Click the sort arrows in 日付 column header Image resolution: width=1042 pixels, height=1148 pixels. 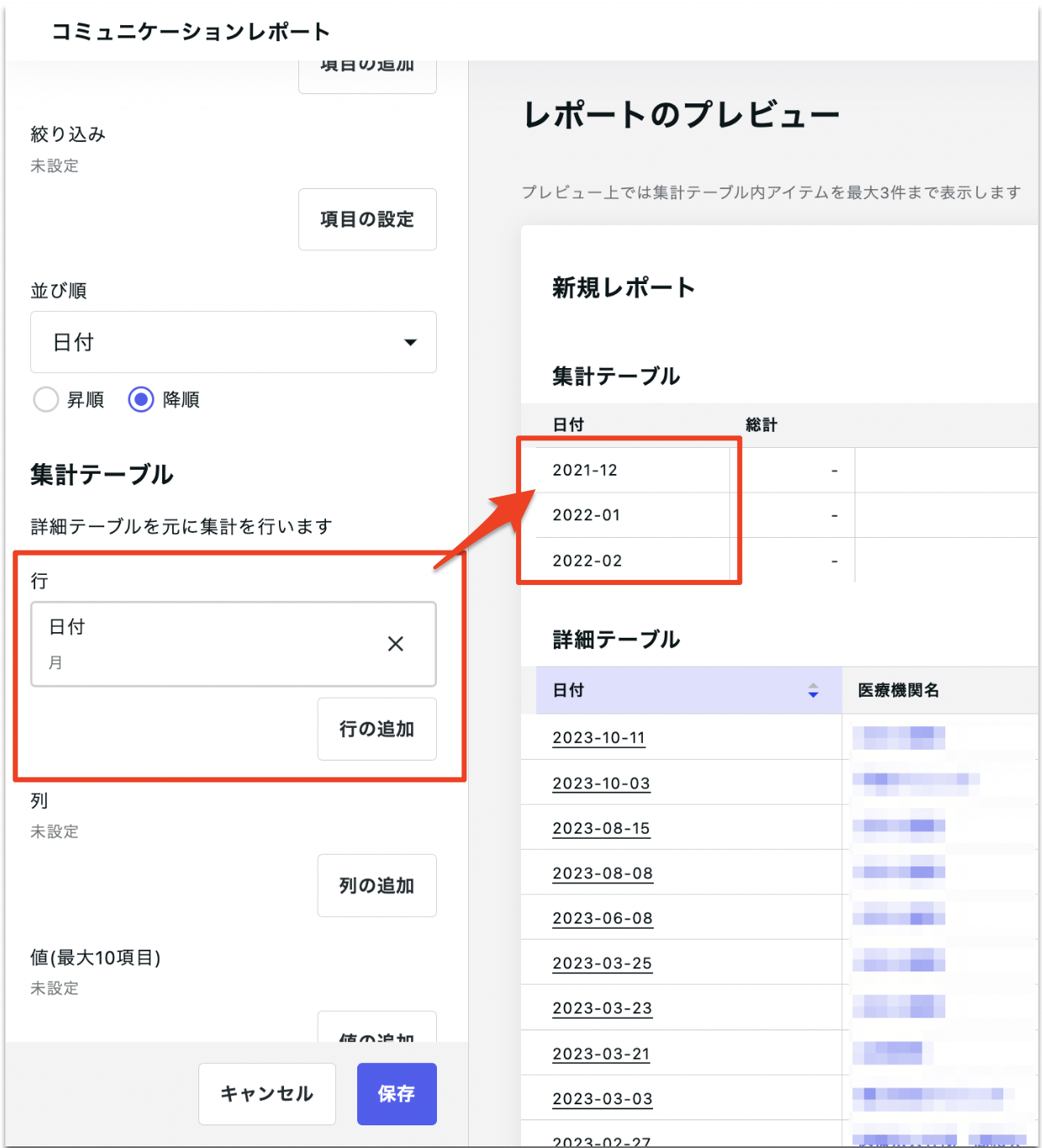point(813,690)
